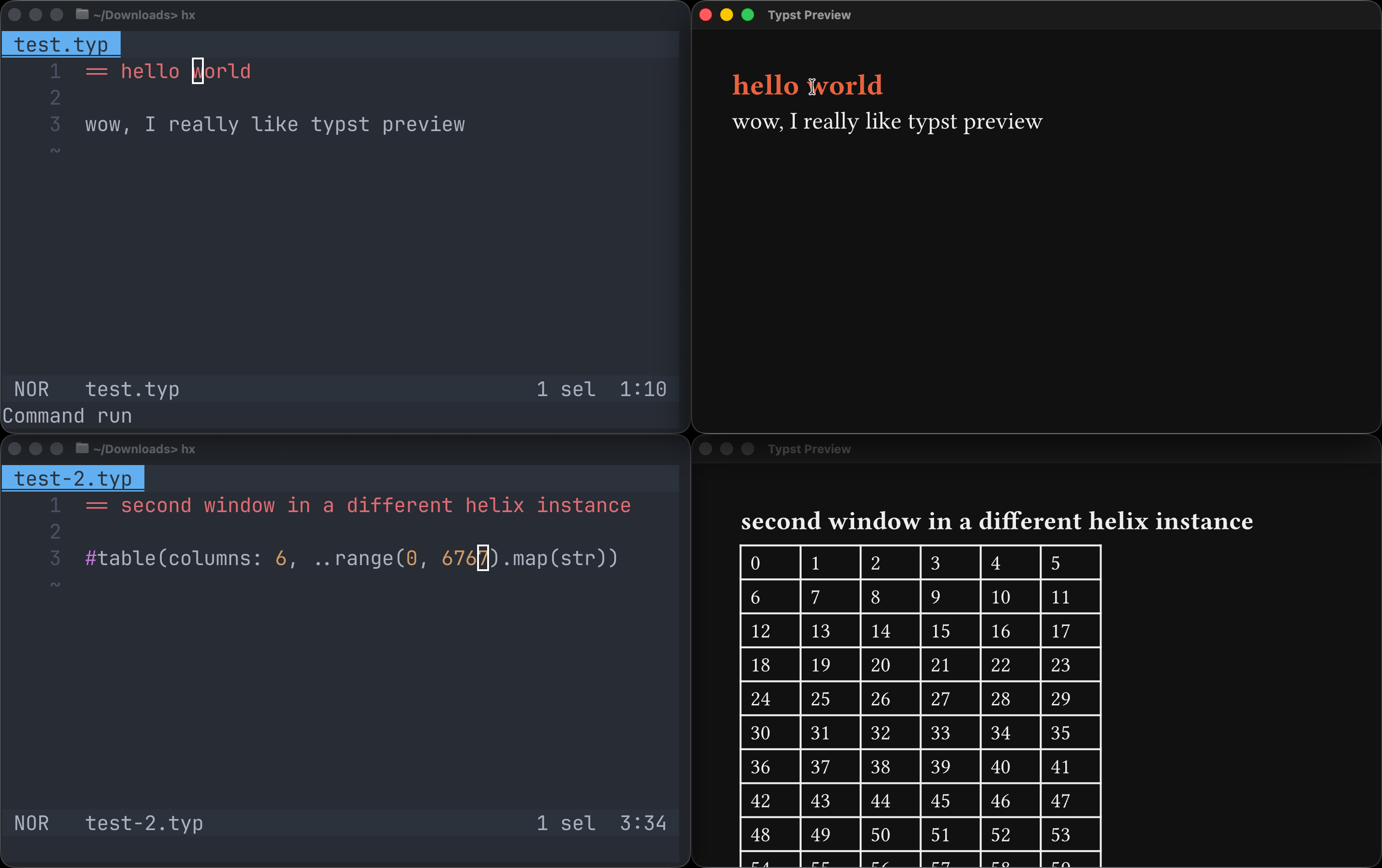Click 'wow, I really like typst preview' in preview
The width and height of the screenshot is (1382, 868).
coord(887,122)
